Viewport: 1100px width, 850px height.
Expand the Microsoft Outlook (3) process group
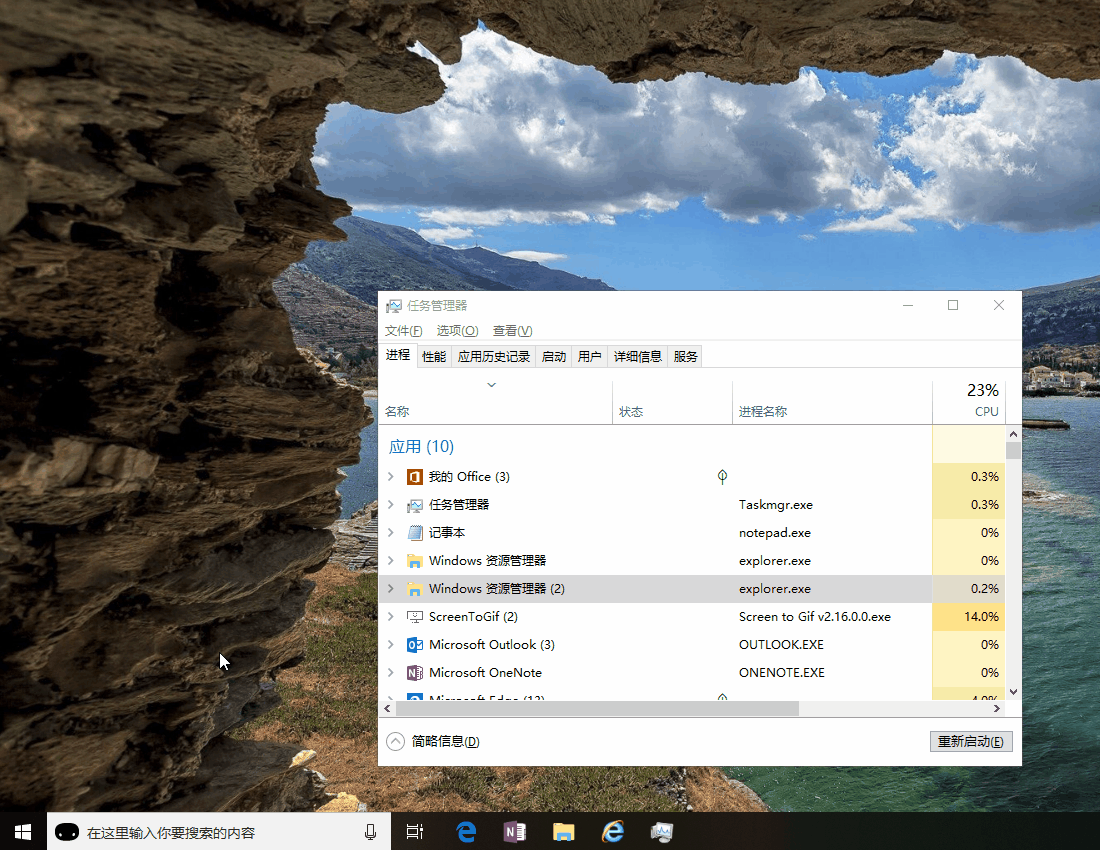click(392, 645)
